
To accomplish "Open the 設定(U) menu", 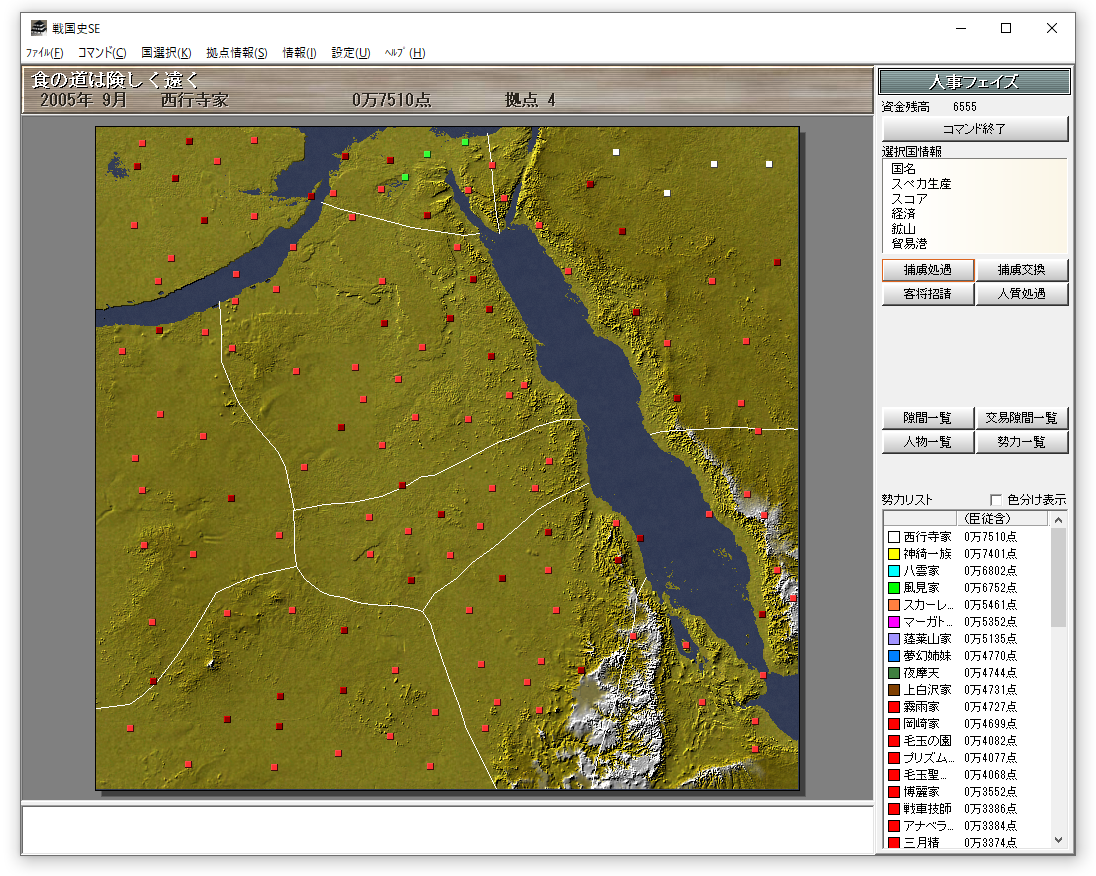I will pos(350,53).
